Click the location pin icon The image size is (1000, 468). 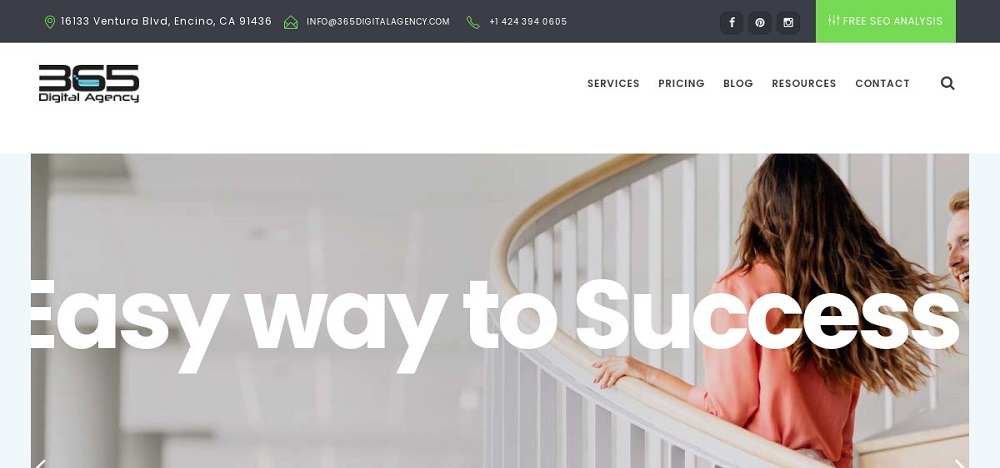[x=50, y=22]
